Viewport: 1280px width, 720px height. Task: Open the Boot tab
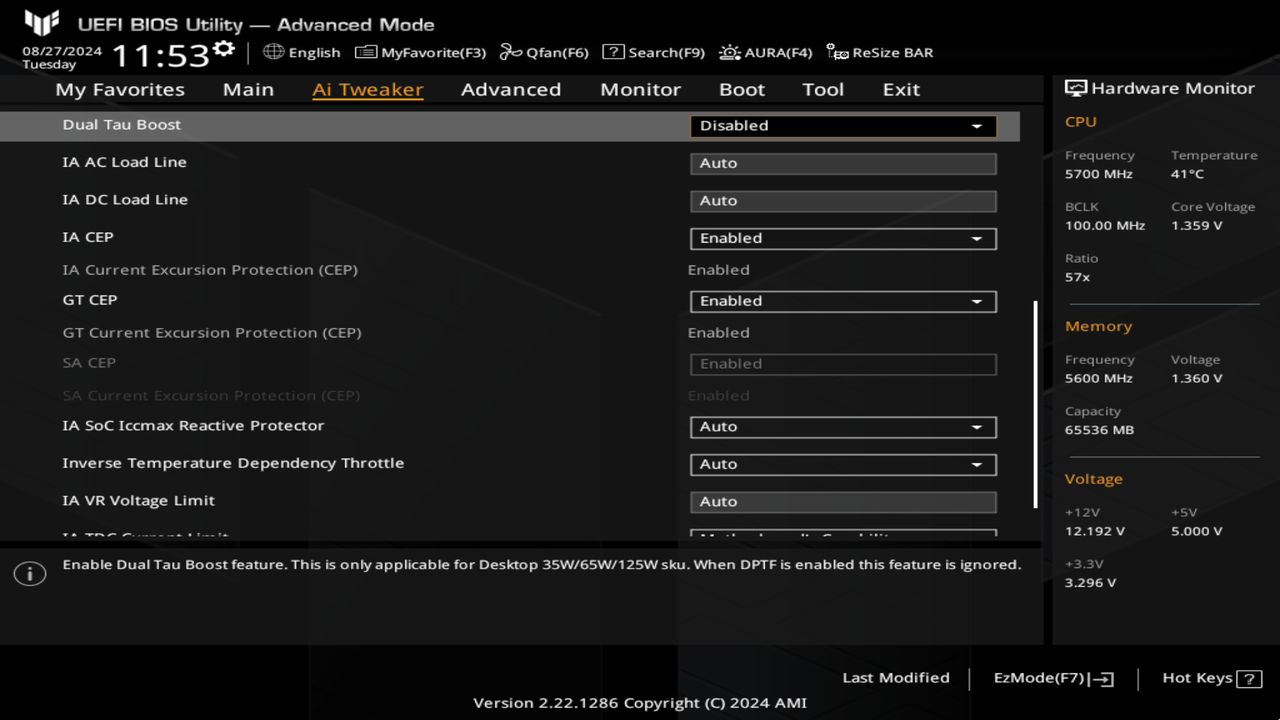[742, 89]
